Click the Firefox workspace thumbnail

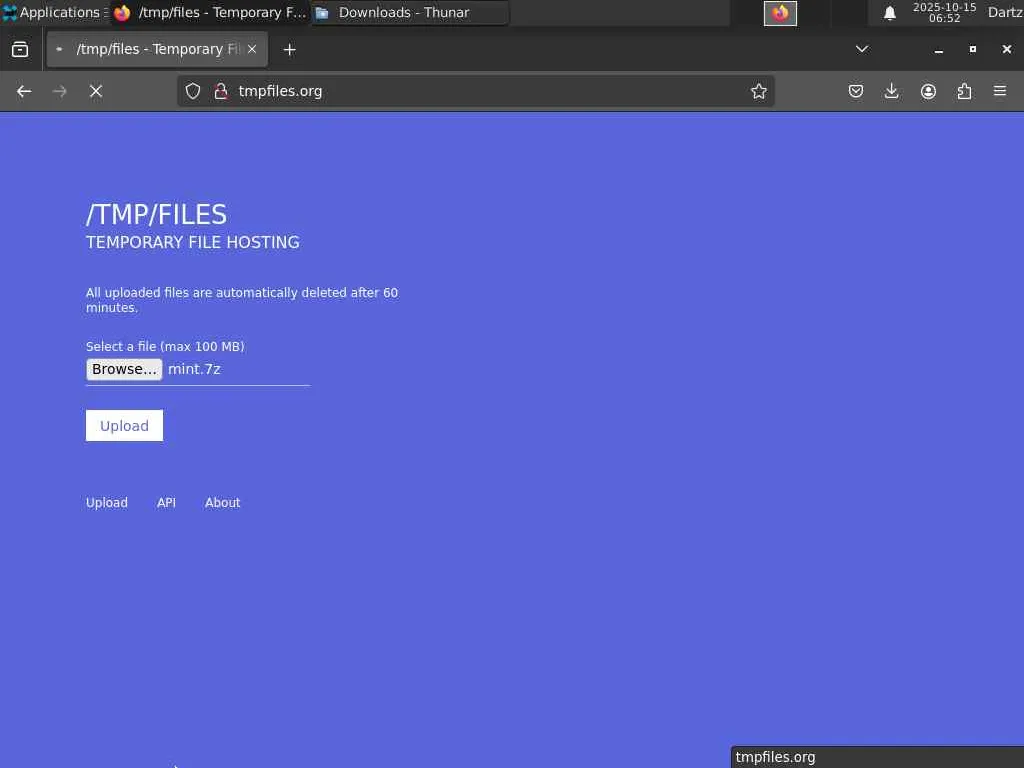[x=780, y=13]
